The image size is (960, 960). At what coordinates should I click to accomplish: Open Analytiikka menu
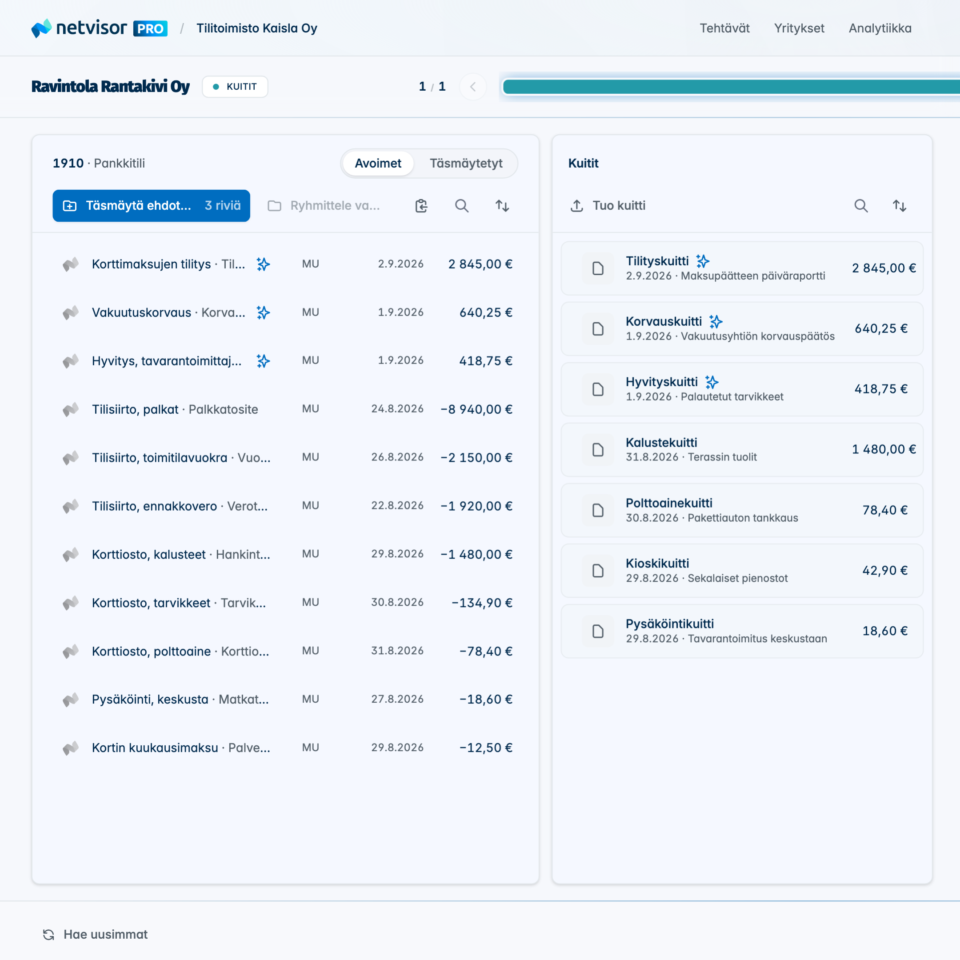(x=880, y=28)
